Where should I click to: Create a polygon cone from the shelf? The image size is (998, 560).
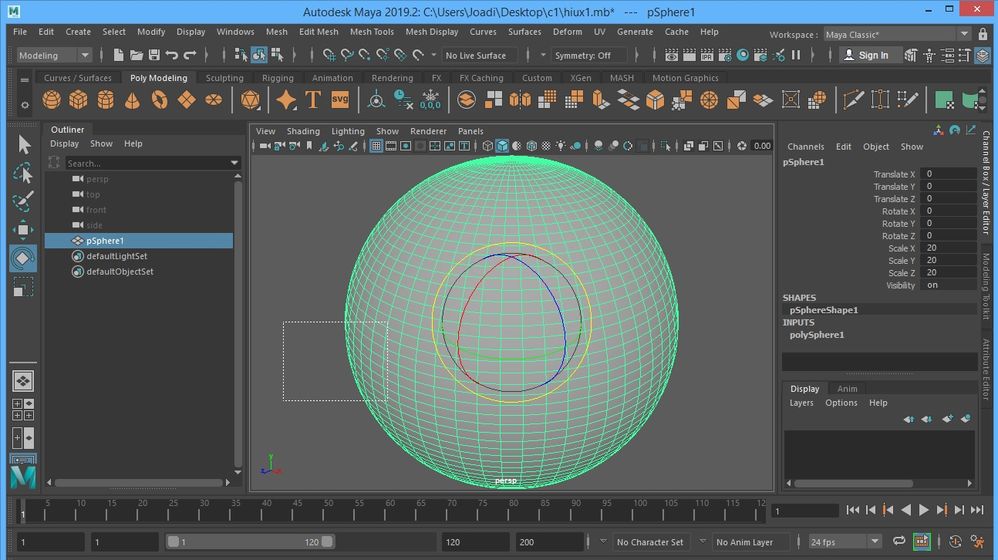(132, 100)
